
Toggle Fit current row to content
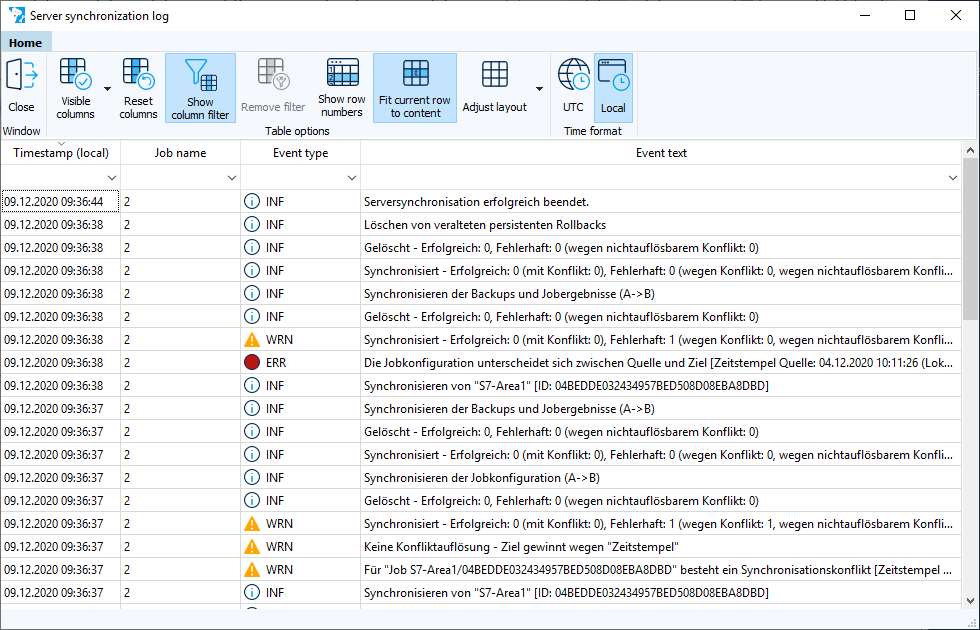tap(415, 88)
